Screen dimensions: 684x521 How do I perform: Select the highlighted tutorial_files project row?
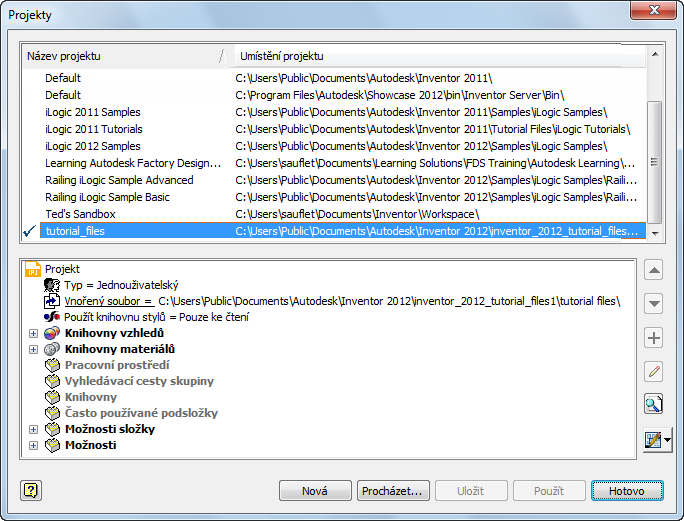click(x=342, y=231)
